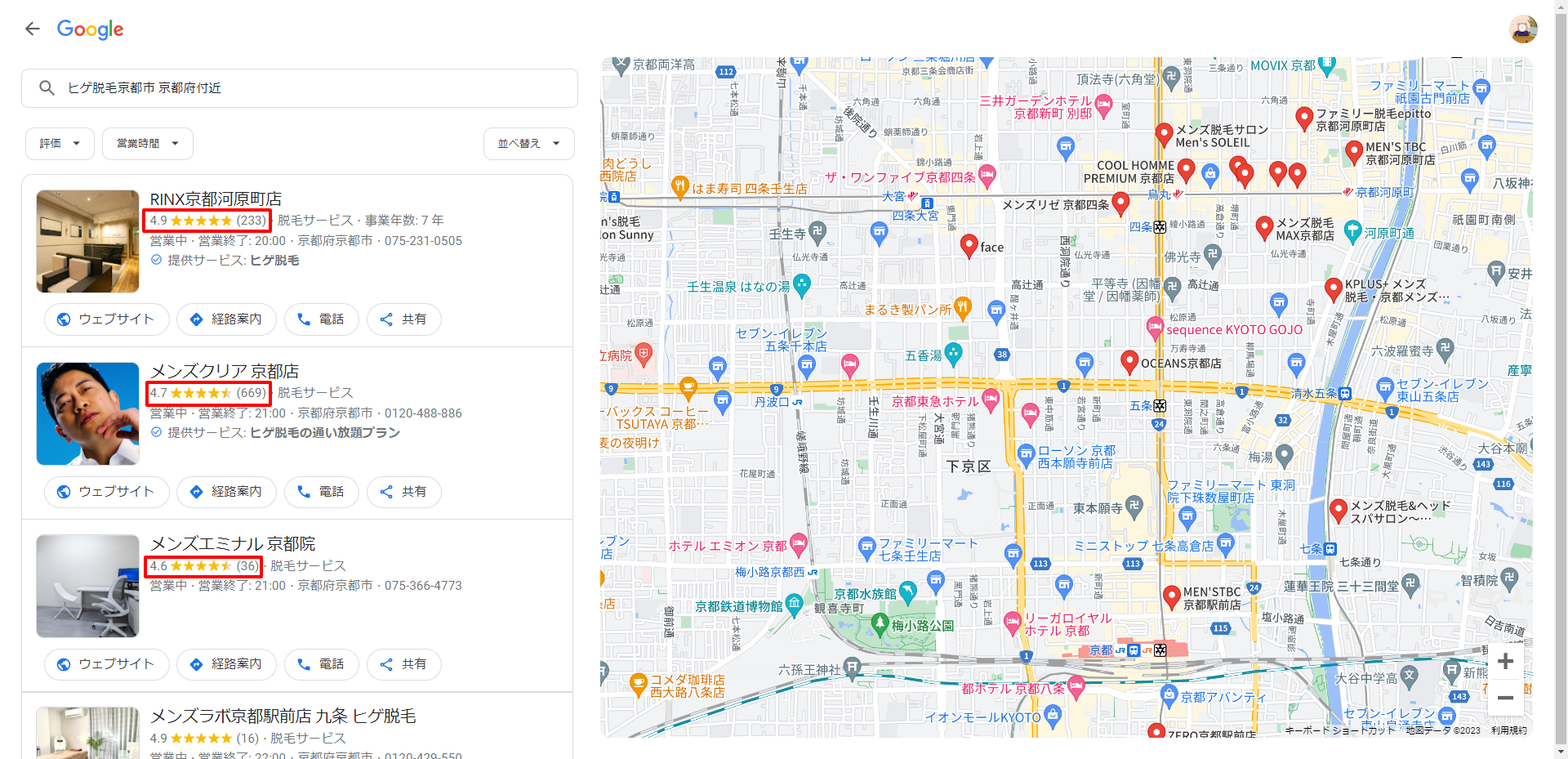
Task: Select MEN'S TBC 京都河原町店 map pin
Action: tap(1354, 153)
